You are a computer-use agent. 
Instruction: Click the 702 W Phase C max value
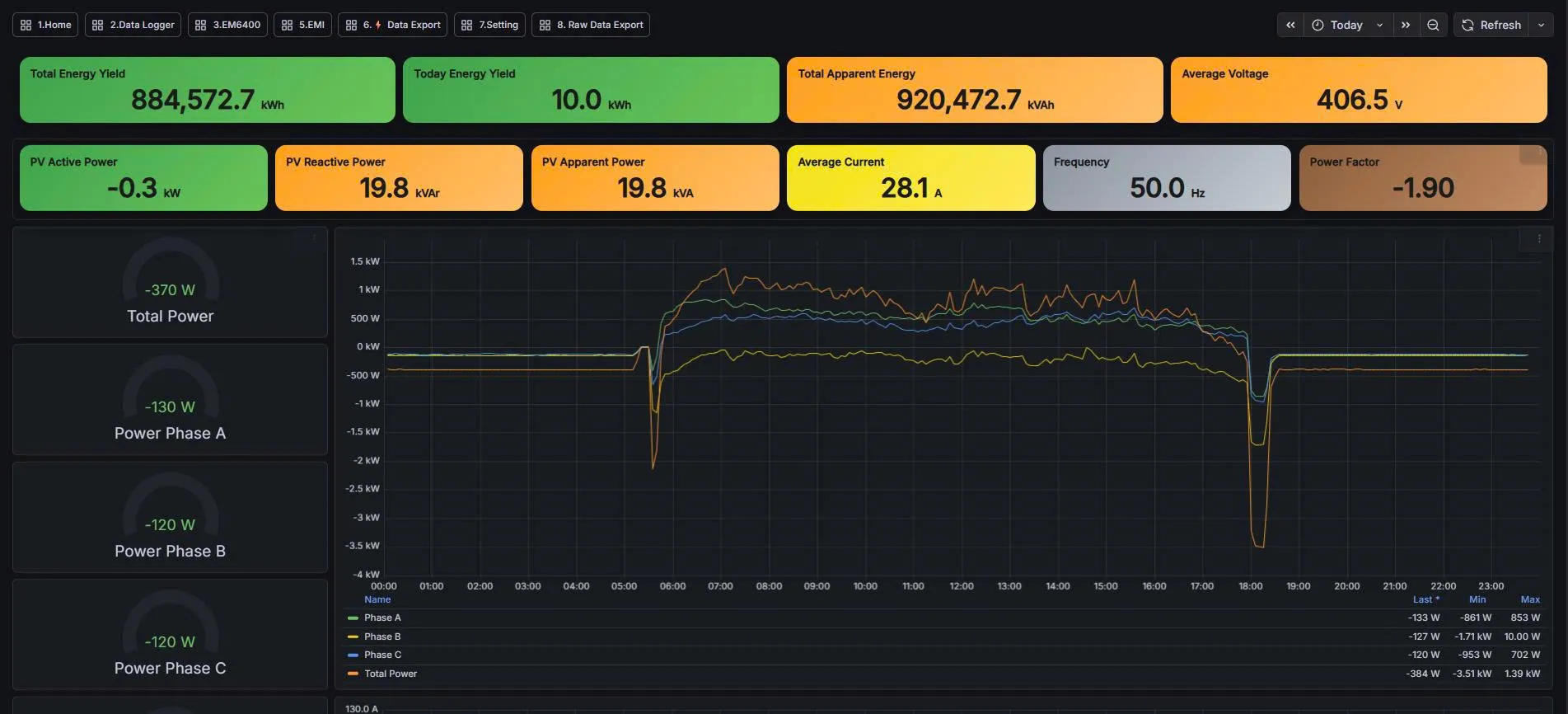(x=1525, y=655)
